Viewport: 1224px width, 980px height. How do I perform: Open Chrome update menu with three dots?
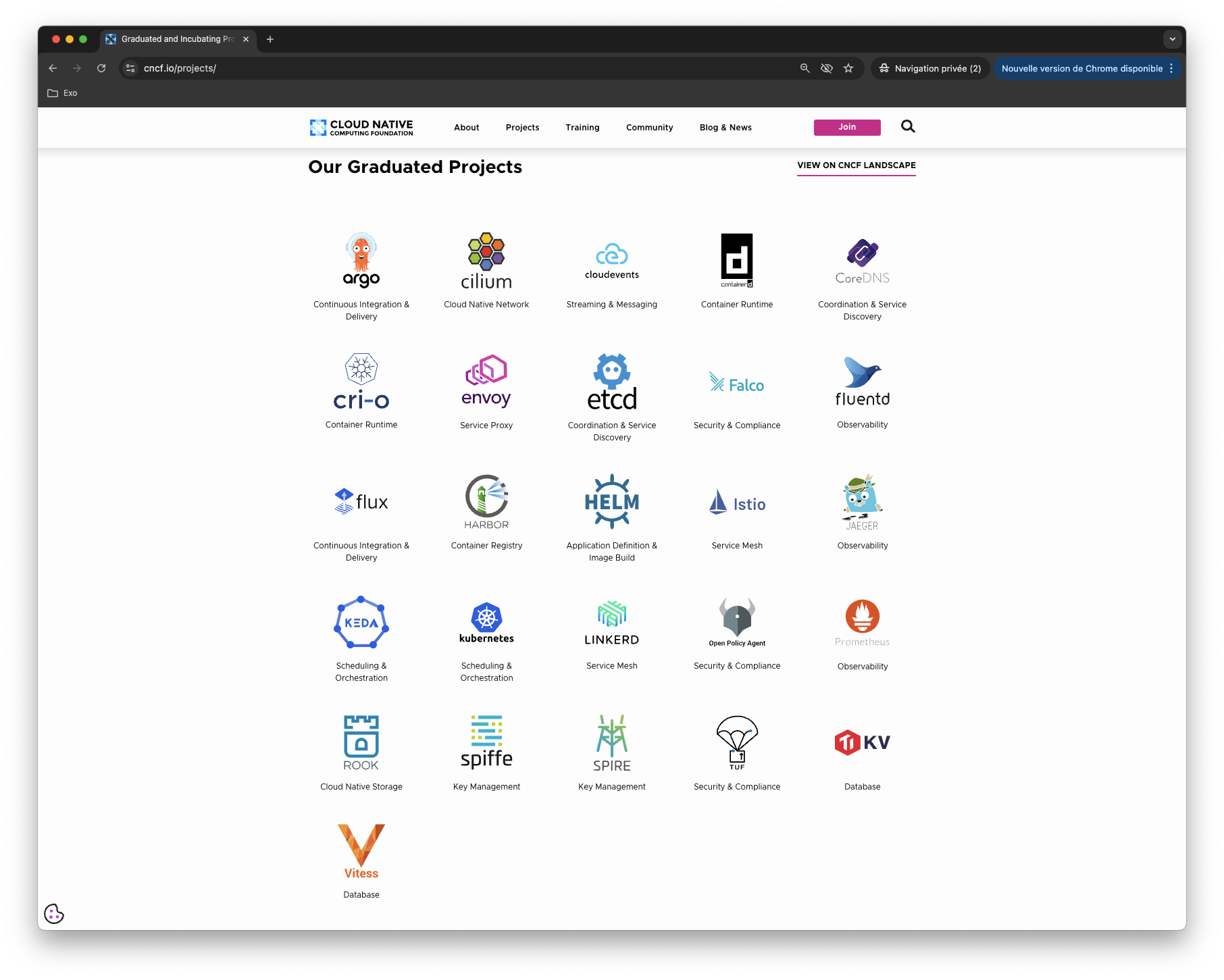[x=1171, y=68]
